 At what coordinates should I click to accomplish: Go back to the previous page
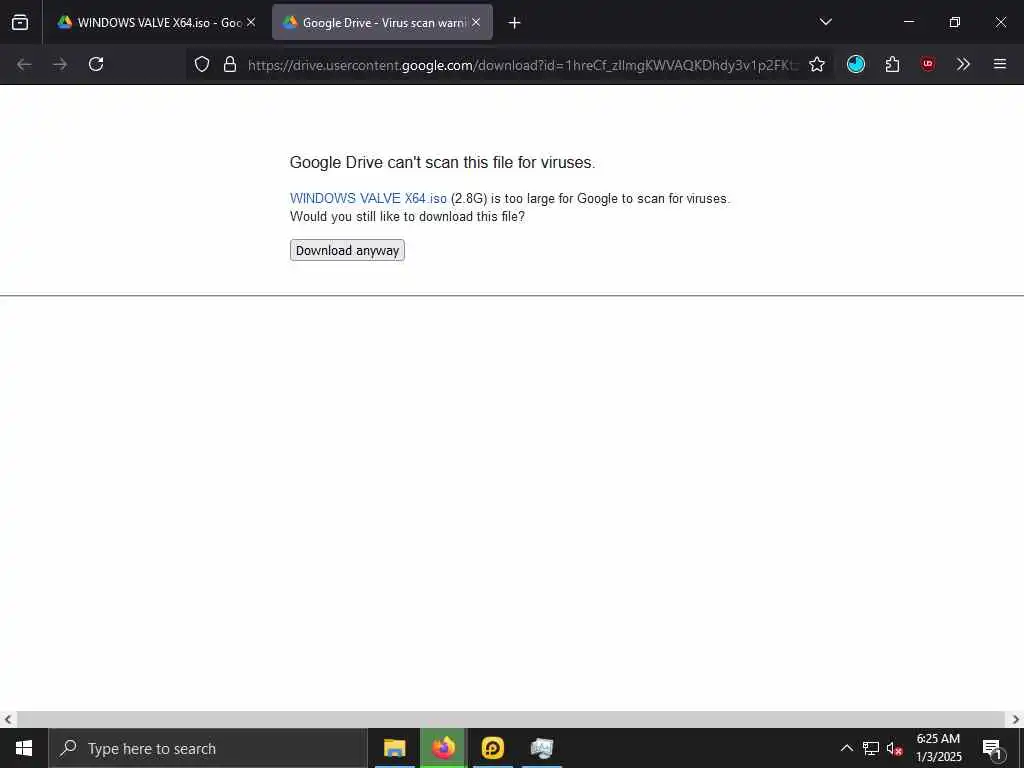point(24,64)
